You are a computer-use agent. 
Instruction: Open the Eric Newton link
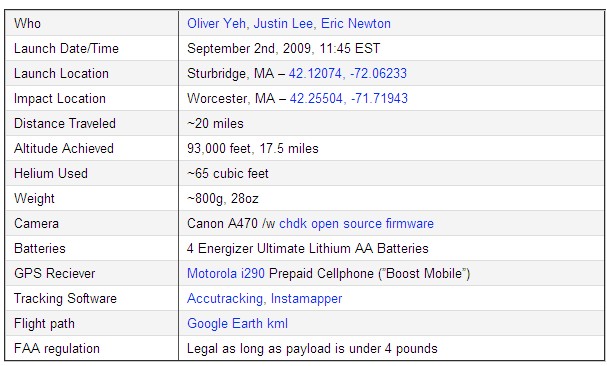(x=356, y=24)
